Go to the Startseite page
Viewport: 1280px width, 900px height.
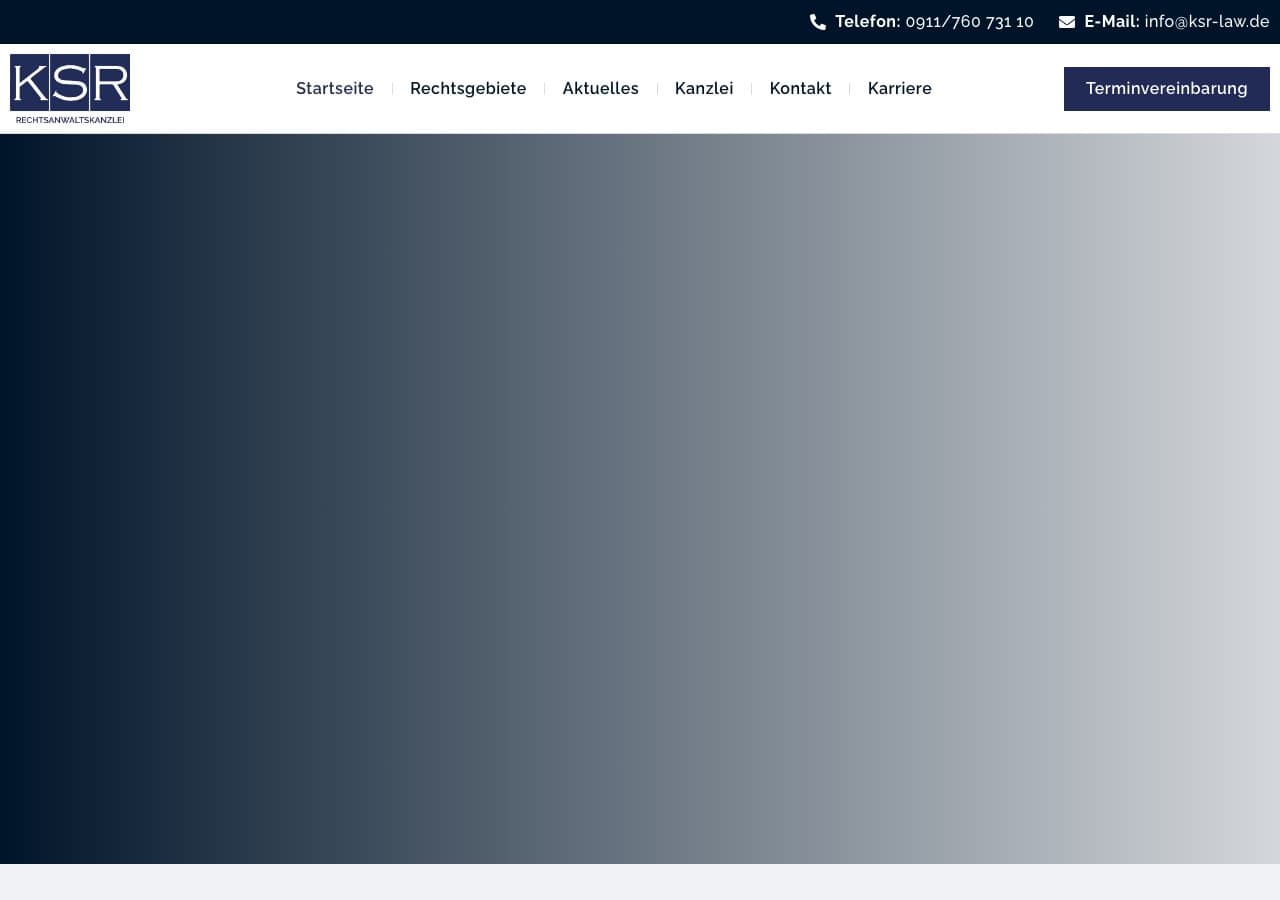(x=334, y=89)
